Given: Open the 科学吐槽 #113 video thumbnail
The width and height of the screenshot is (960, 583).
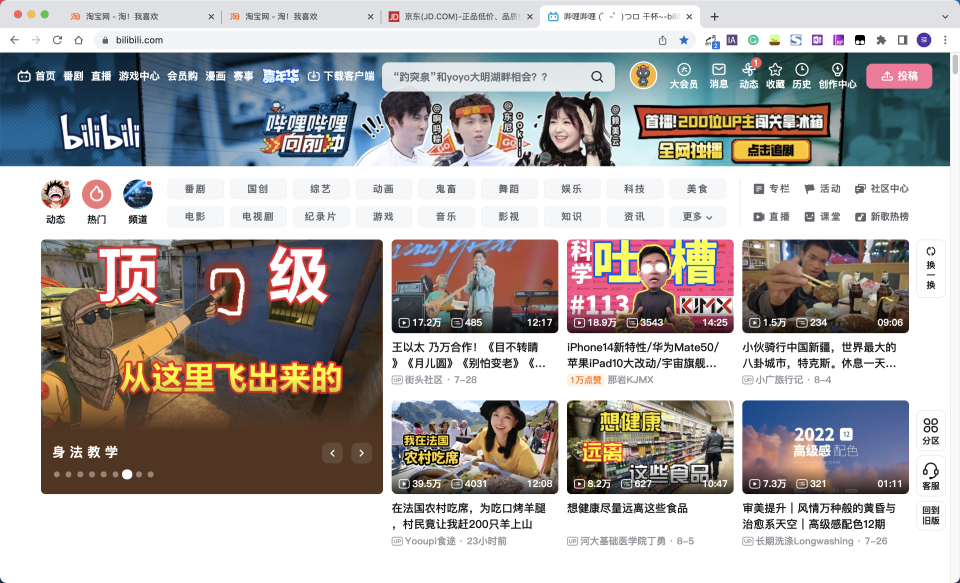Looking at the screenshot, I should 650,286.
